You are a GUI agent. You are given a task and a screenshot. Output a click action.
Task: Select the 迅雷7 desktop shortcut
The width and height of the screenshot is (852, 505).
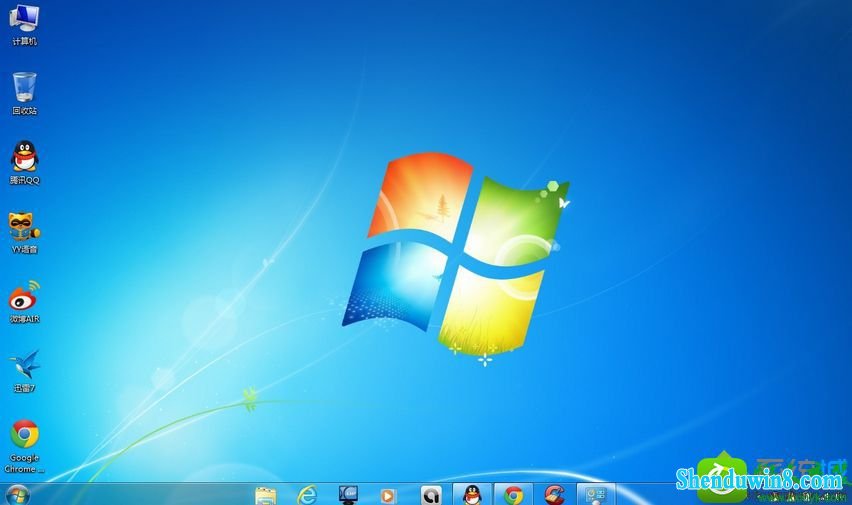24,371
